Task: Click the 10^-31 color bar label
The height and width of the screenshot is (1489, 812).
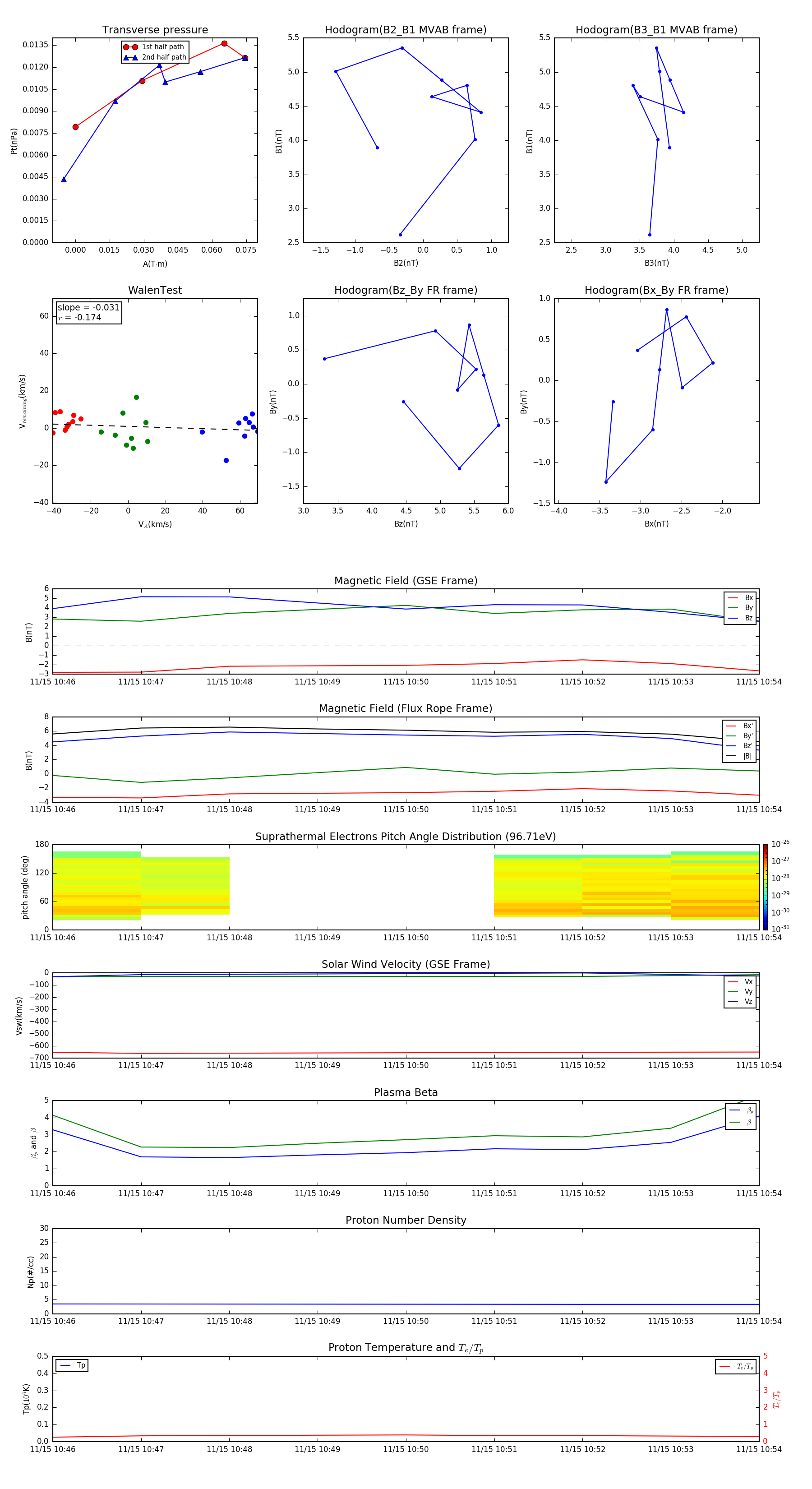Action: (780, 929)
